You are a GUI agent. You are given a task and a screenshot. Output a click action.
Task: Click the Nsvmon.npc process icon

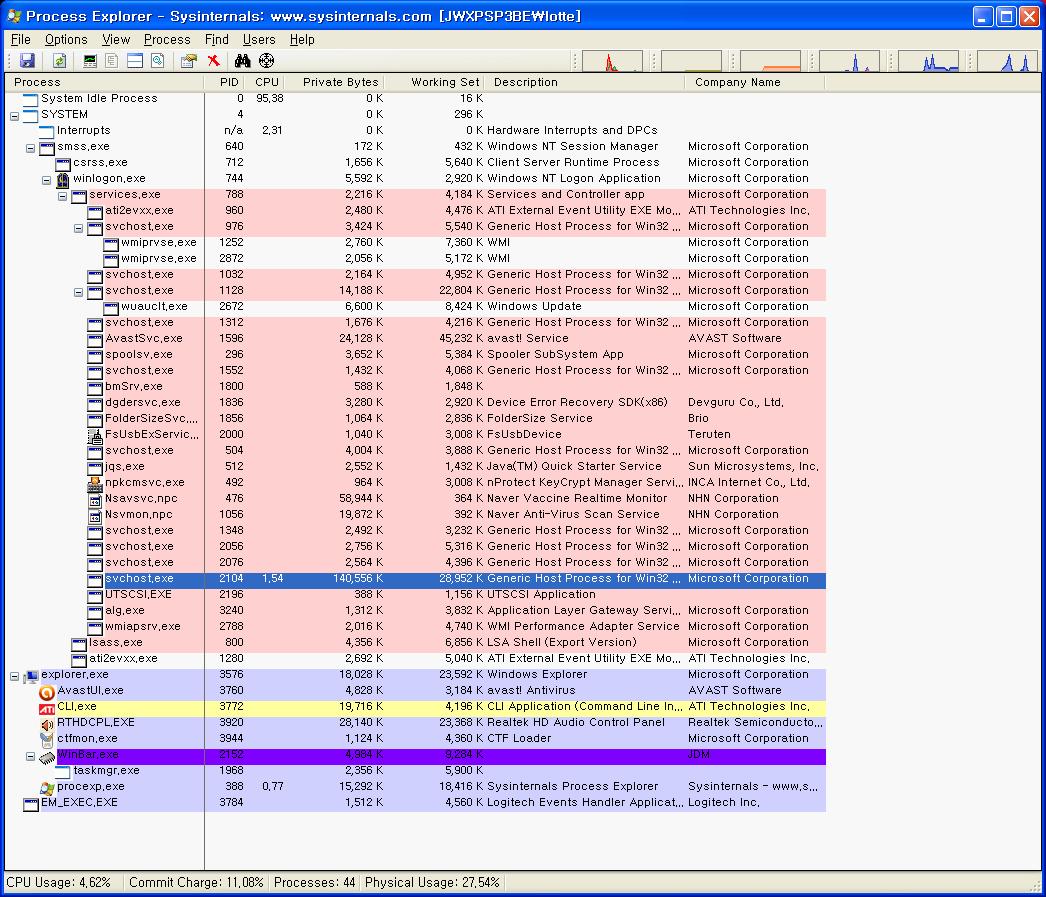pos(95,515)
